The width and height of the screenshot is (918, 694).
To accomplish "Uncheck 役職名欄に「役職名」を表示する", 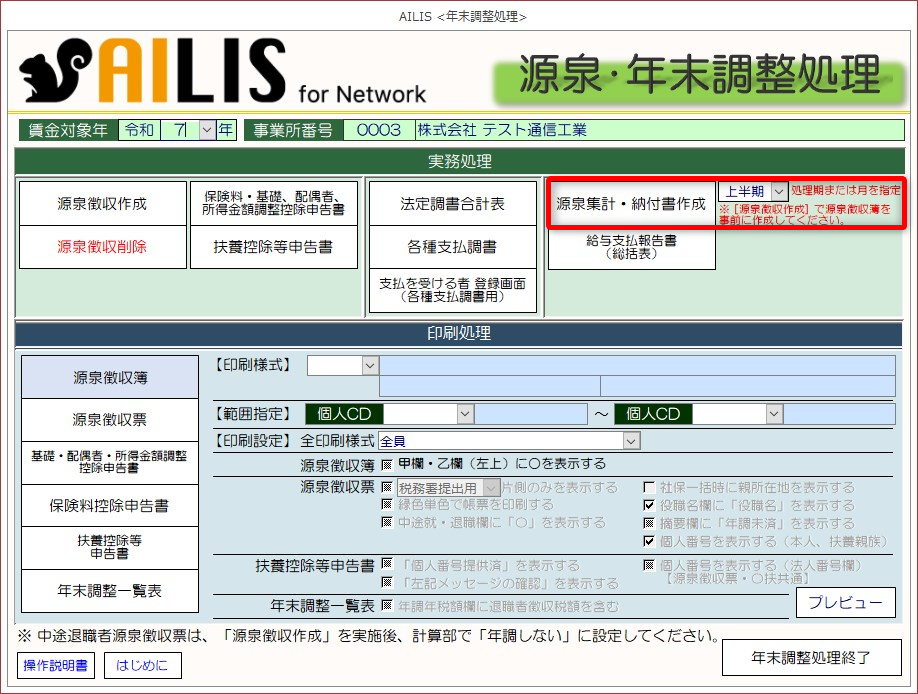I will pos(648,506).
